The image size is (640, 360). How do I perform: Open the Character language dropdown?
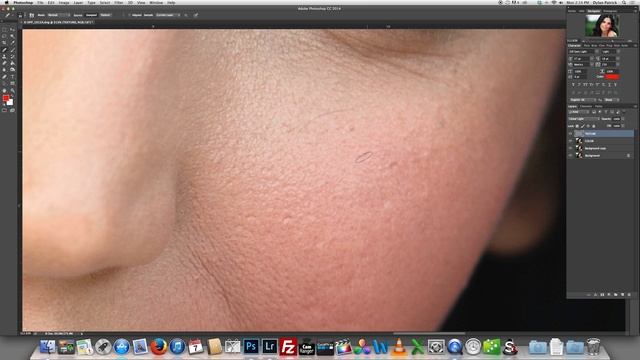coord(582,100)
